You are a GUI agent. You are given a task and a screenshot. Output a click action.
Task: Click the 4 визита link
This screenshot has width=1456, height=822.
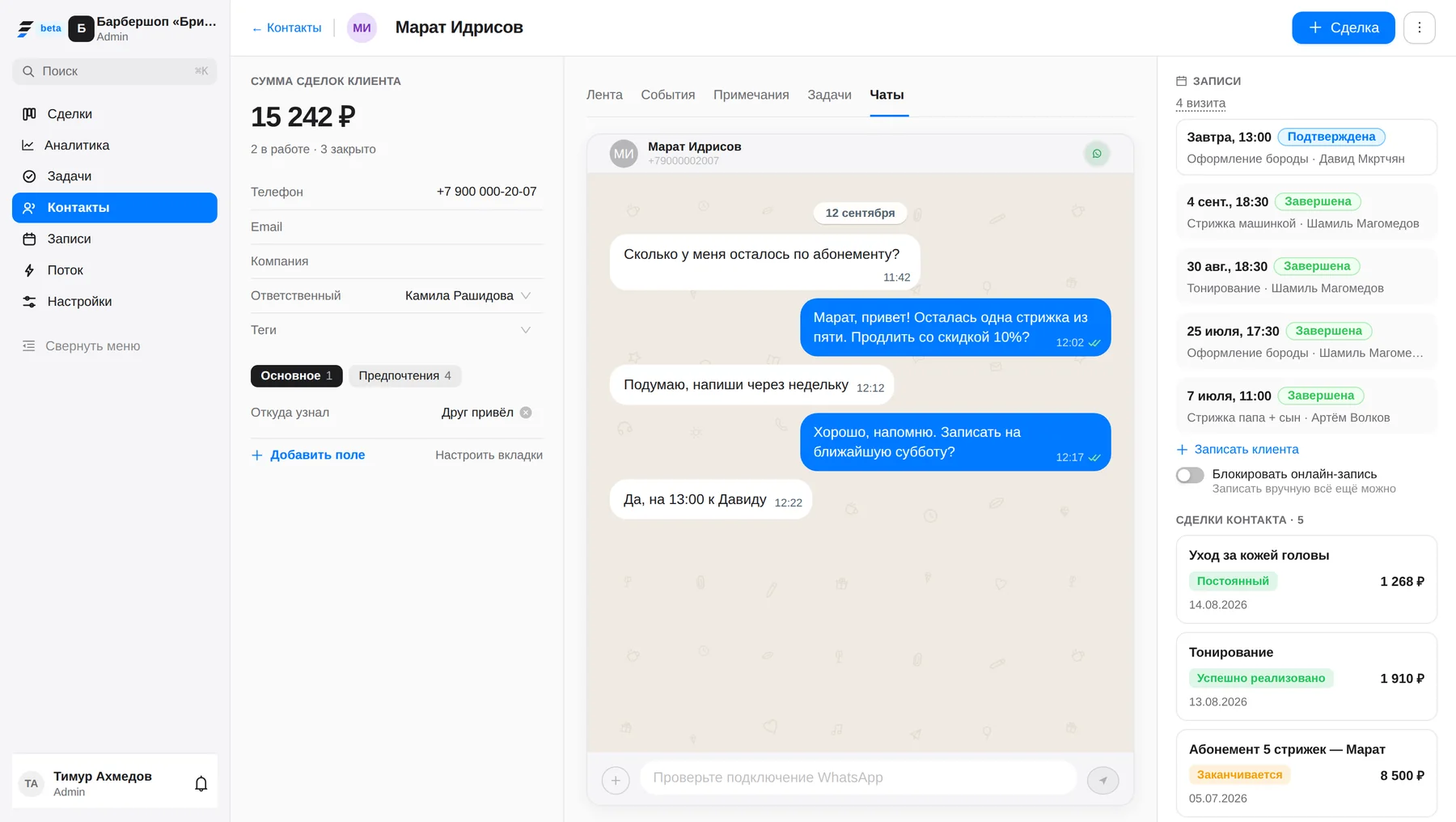[x=1200, y=104]
